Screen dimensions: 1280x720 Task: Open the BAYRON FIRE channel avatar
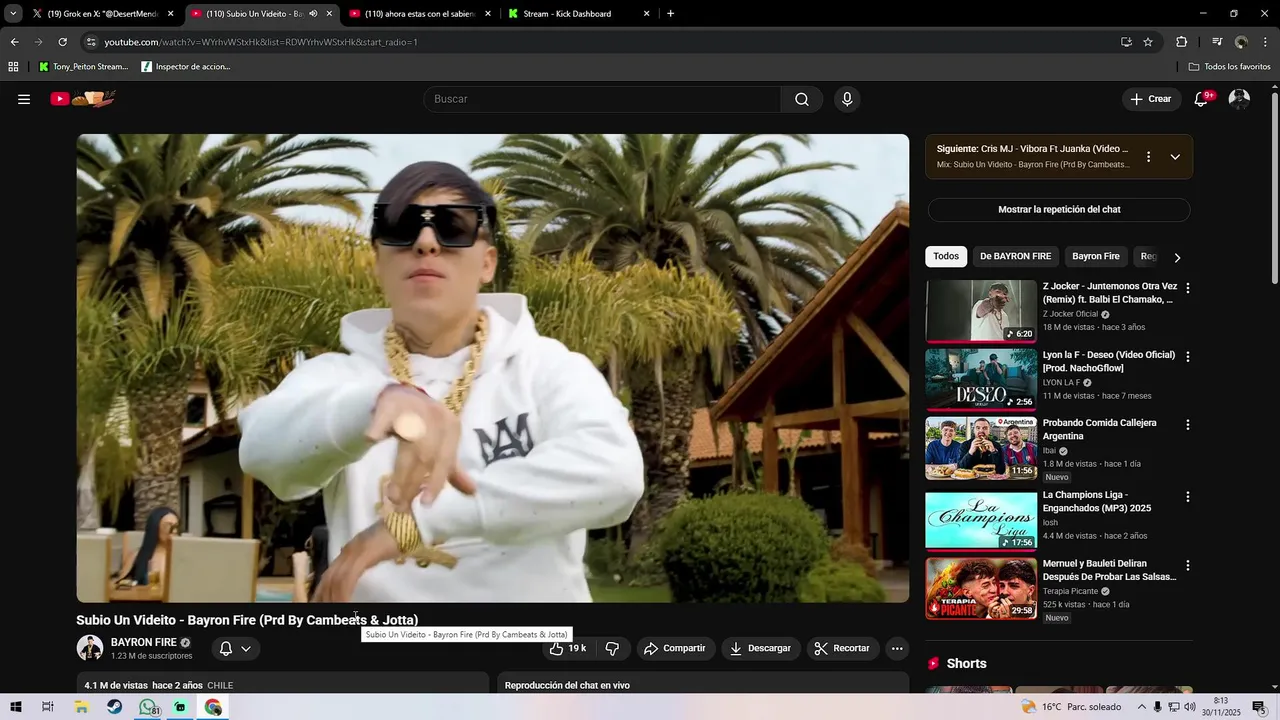pos(90,648)
